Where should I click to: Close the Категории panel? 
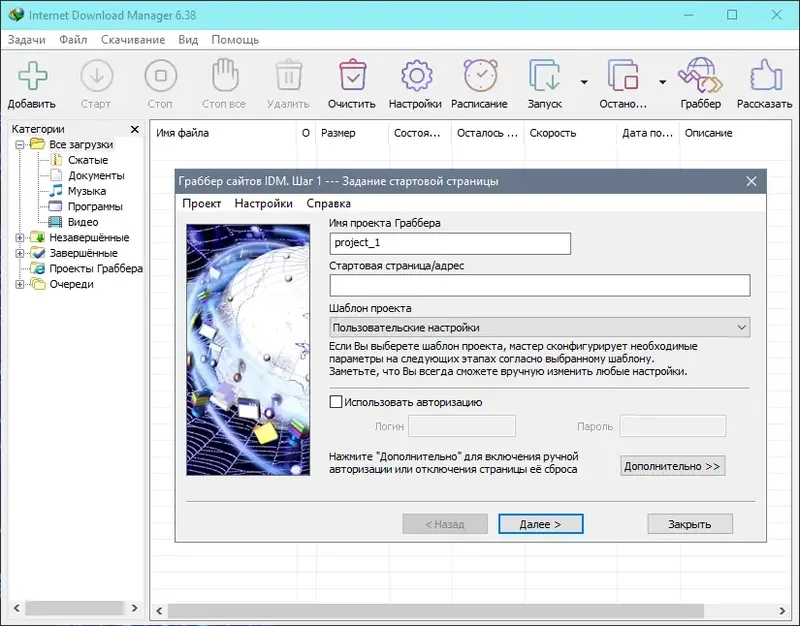tap(135, 128)
